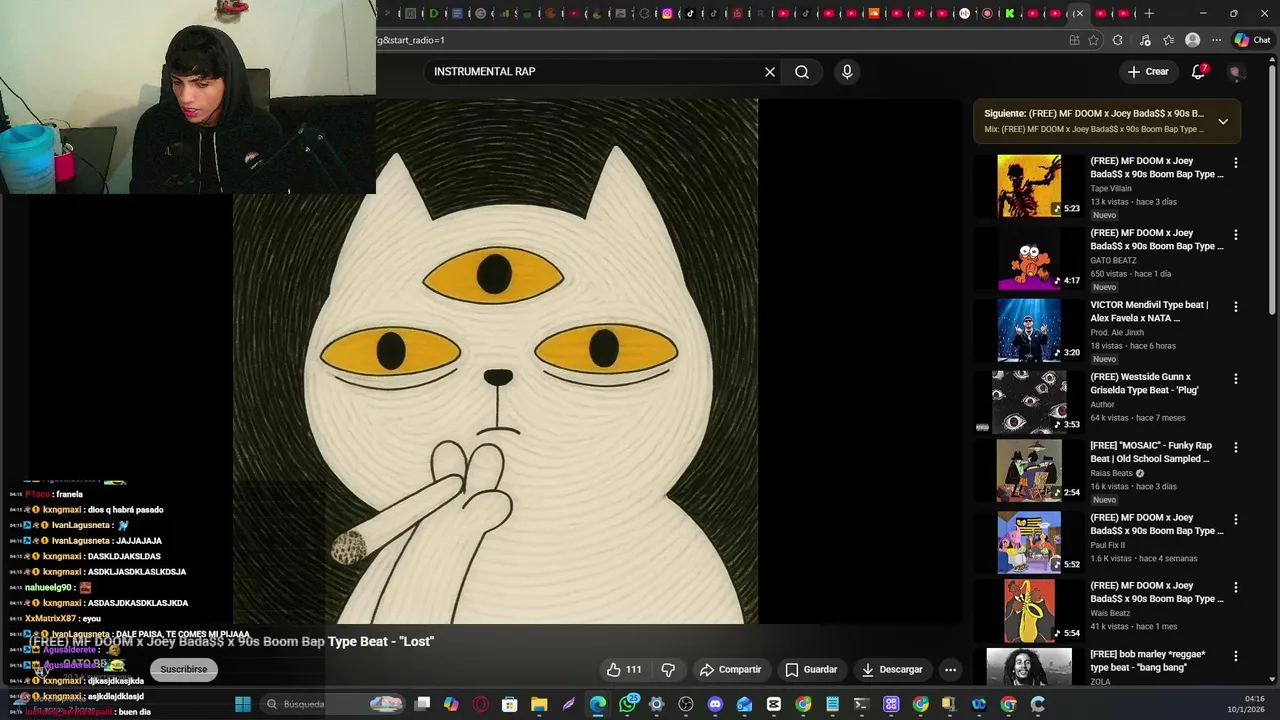Open Edge profile avatar icon

click(x=1192, y=40)
